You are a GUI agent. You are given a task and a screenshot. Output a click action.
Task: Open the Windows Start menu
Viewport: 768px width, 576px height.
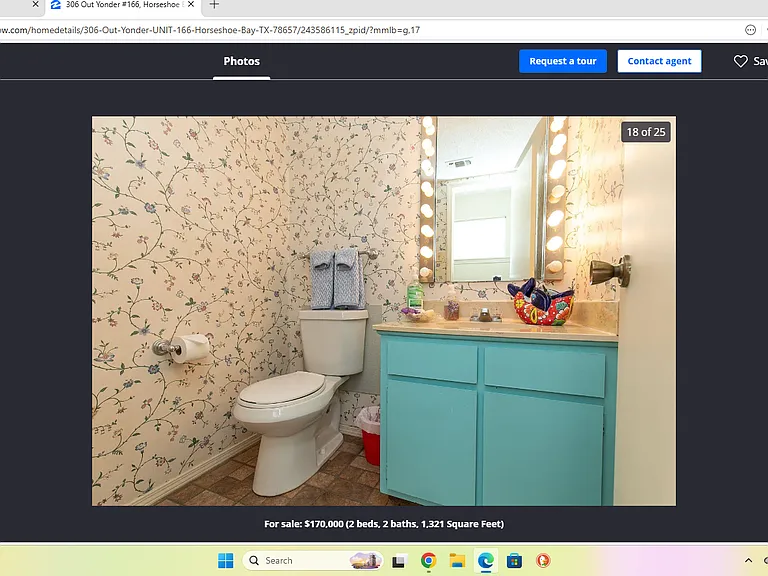(225, 560)
